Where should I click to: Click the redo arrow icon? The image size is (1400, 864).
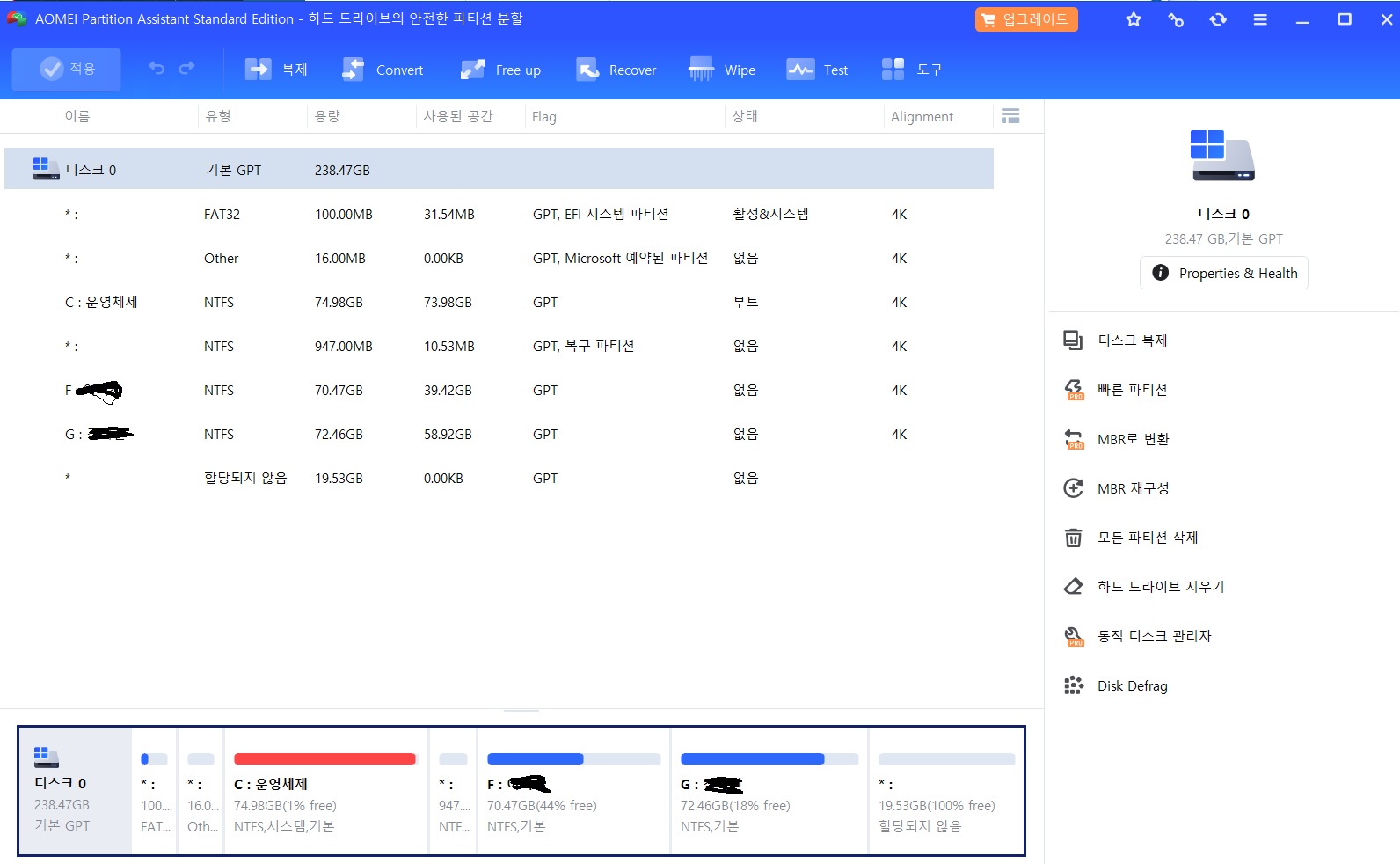tap(186, 68)
